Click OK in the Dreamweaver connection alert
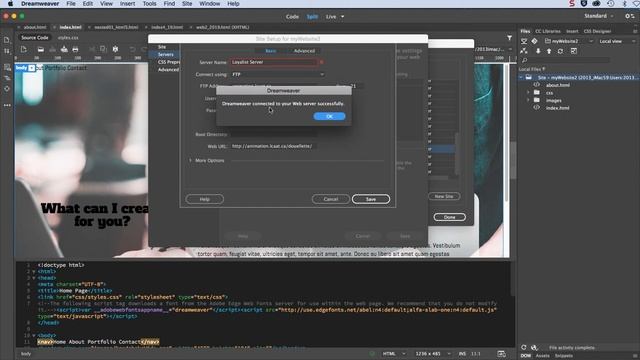 329,116
